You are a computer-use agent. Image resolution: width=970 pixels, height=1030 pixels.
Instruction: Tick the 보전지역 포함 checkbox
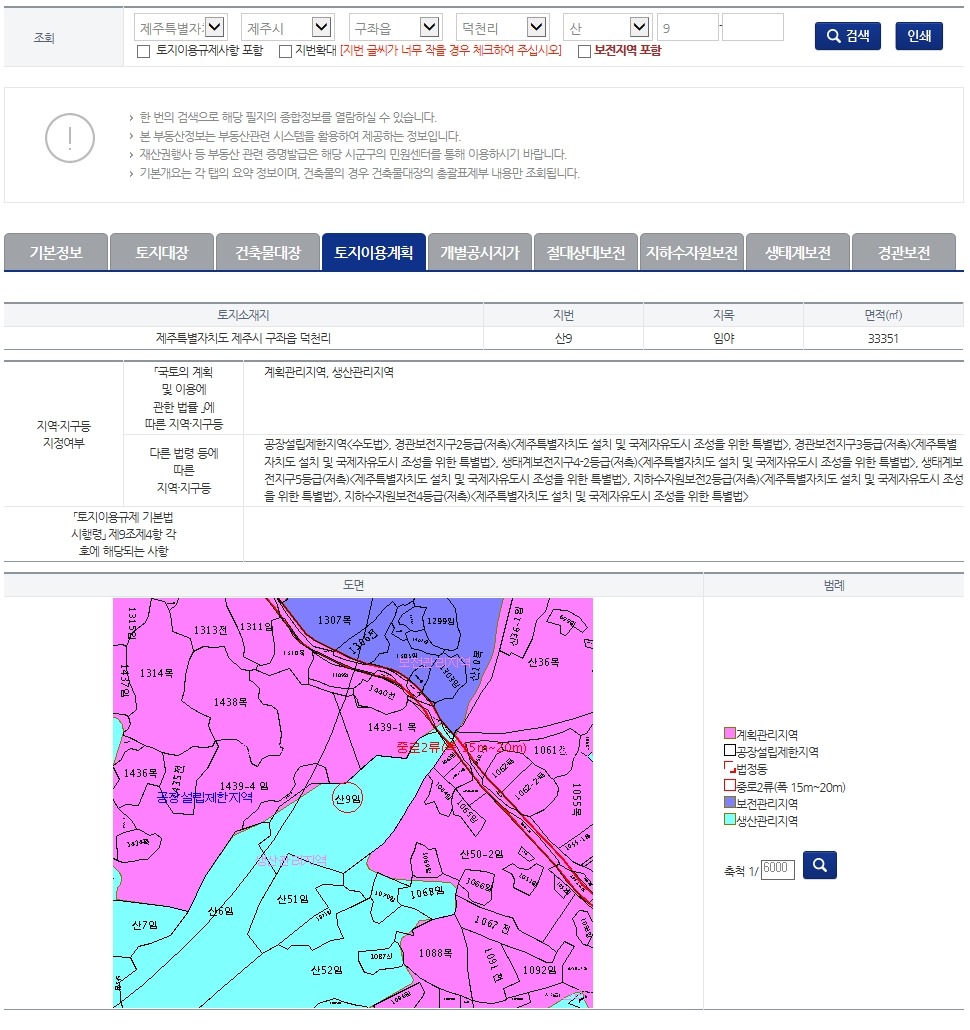tap(584, 51)
